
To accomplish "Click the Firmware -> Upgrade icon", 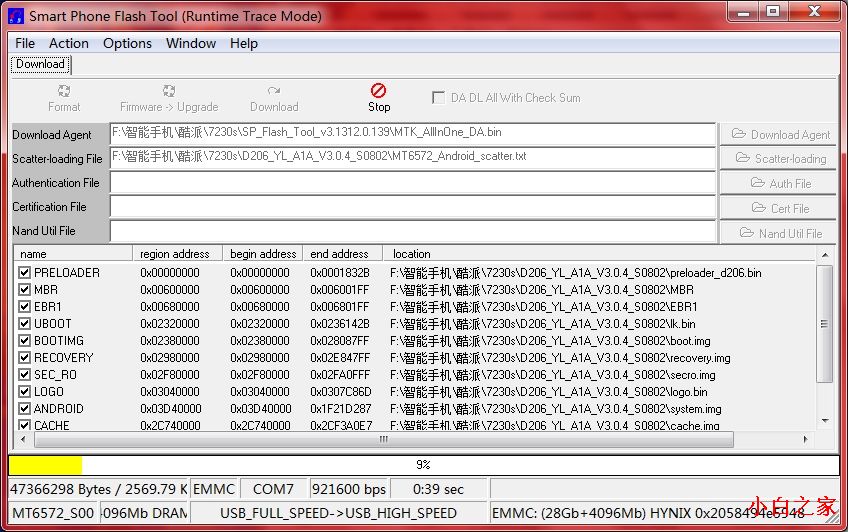I will [x=169, y=90].
